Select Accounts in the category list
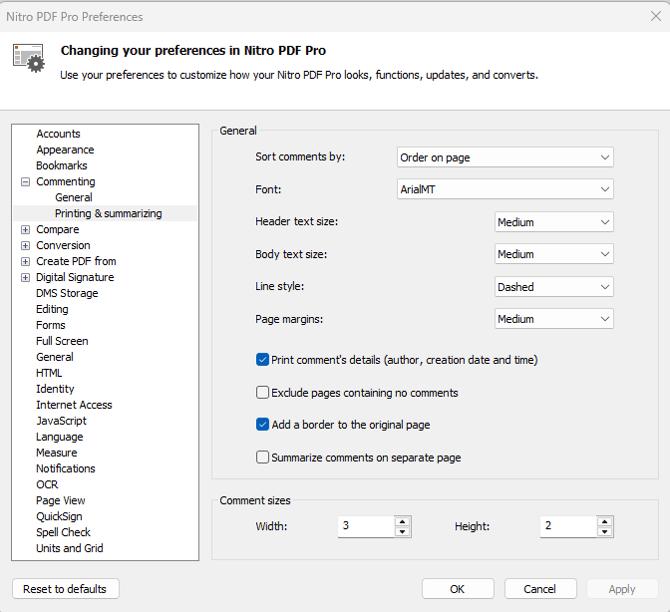670x612 pixels. [58, 134]
